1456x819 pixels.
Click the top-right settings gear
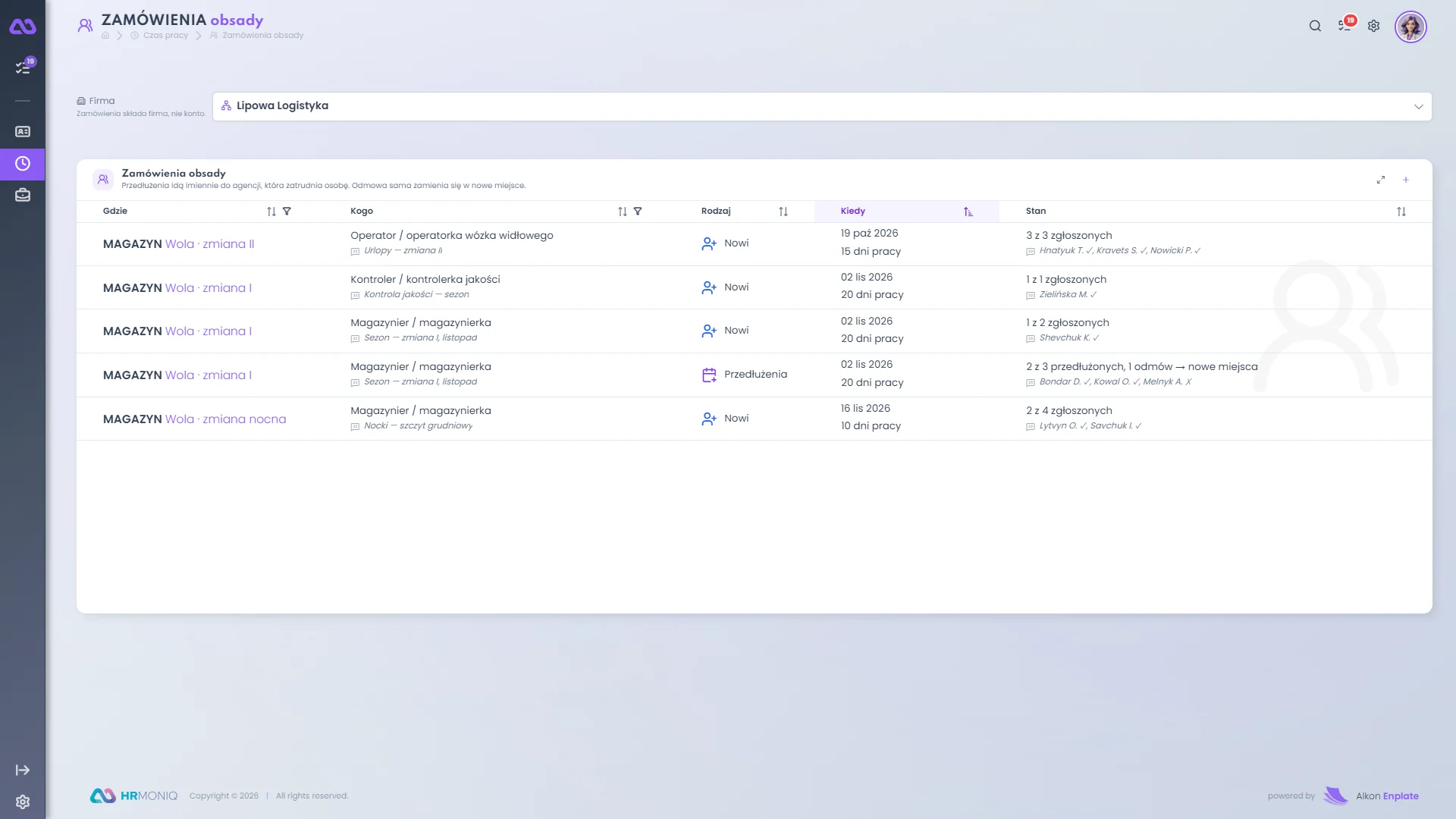(x=1373, y=26)
